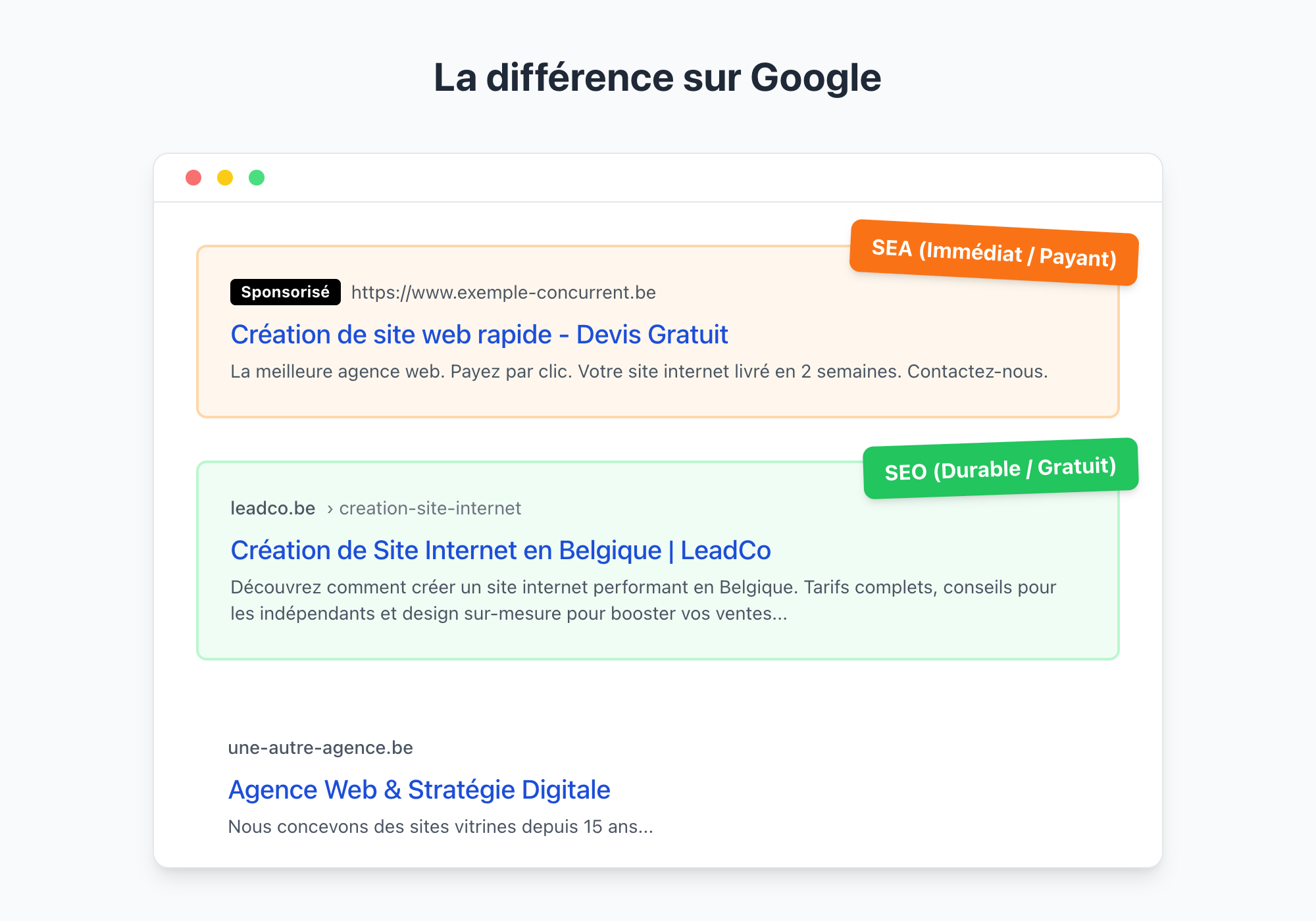This screenshot has height=921, width=1316.
Task: Click the yellow window dot
Action: (225, 178)
